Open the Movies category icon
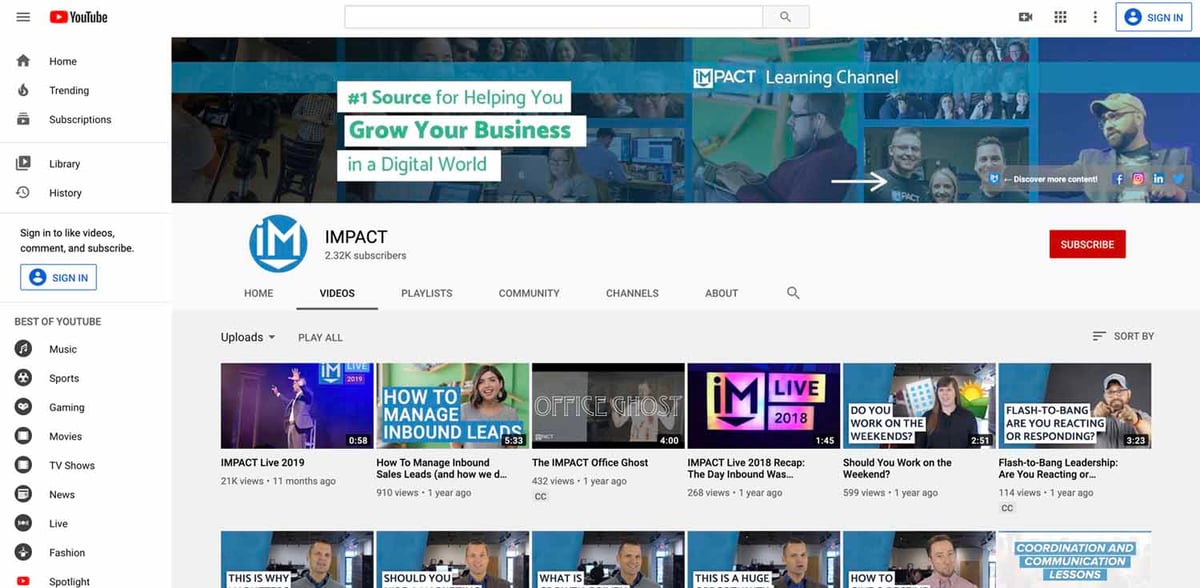 click(23, 436)
